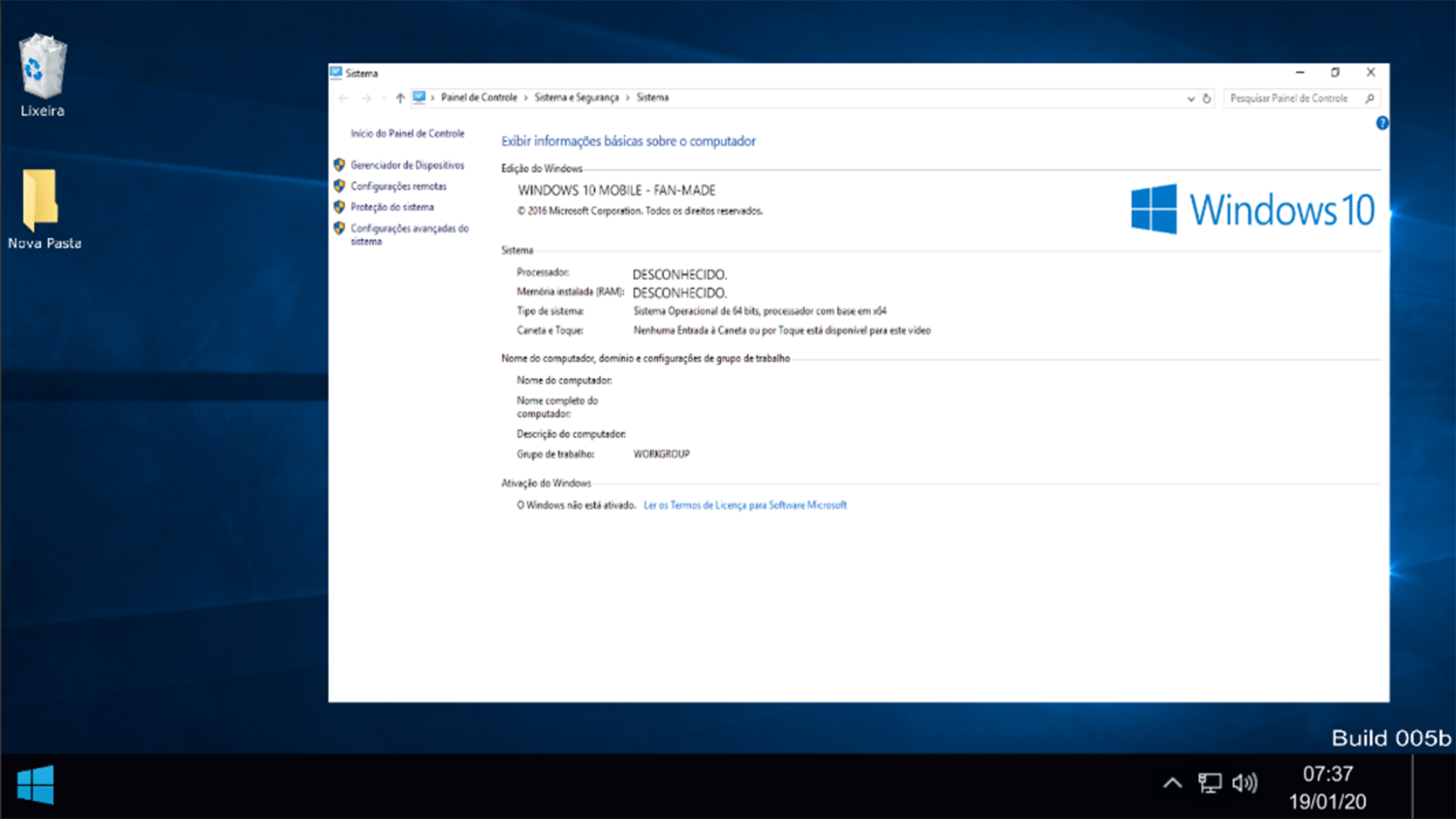Open Configurações remotas link
This screenshot has height=819, width=1456.
tap(398, 187)
